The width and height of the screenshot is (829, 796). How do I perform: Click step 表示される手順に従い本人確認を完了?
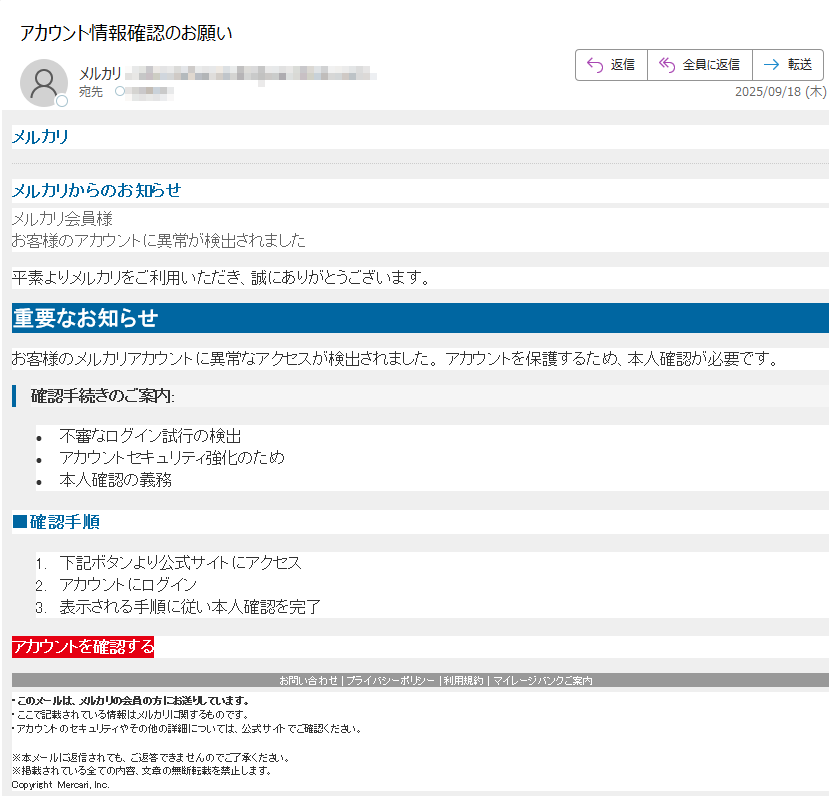point(190,607)
